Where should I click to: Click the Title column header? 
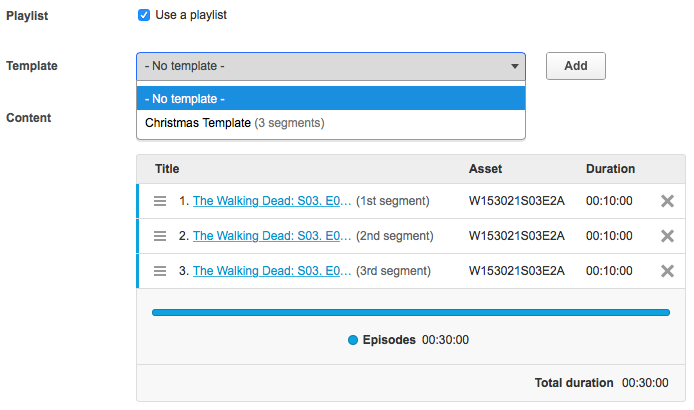coord(167,169)
